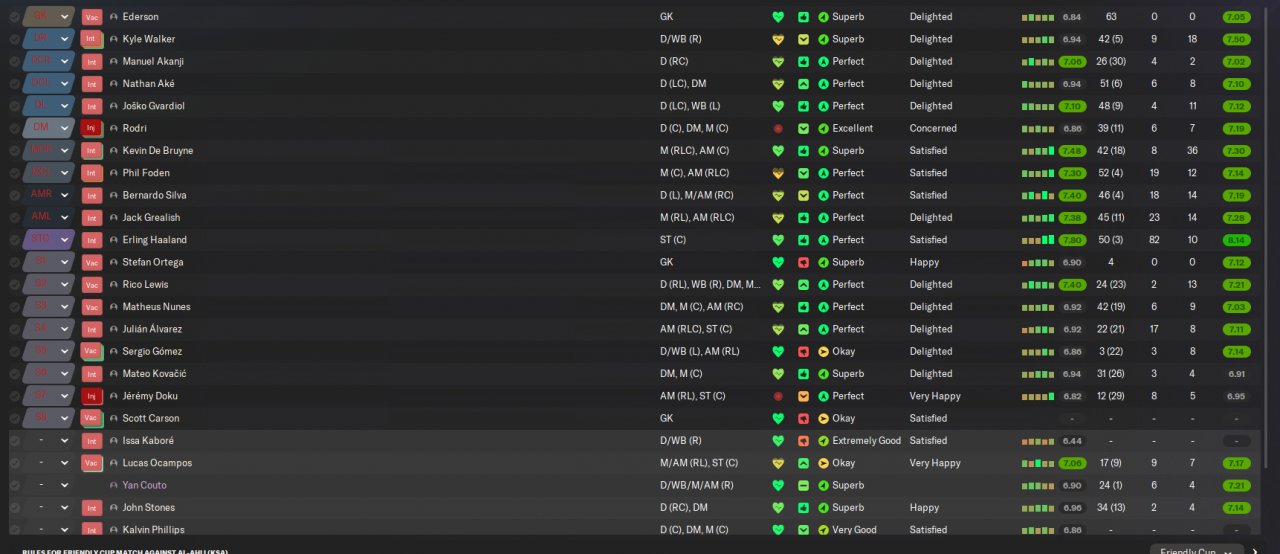This screenshot has height=554, width=1280.
Task: Click Kyle Walker's condition heart icon
Action: point(778,39)
